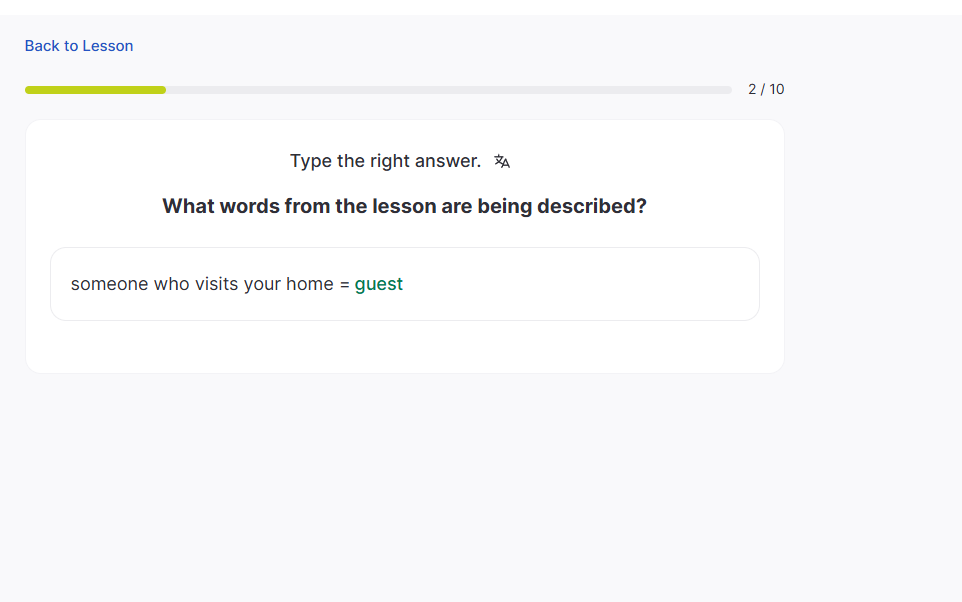This screenshot has width=962, height=602.
Task: Open the Back to Lesson link
Action: (79, 46)
